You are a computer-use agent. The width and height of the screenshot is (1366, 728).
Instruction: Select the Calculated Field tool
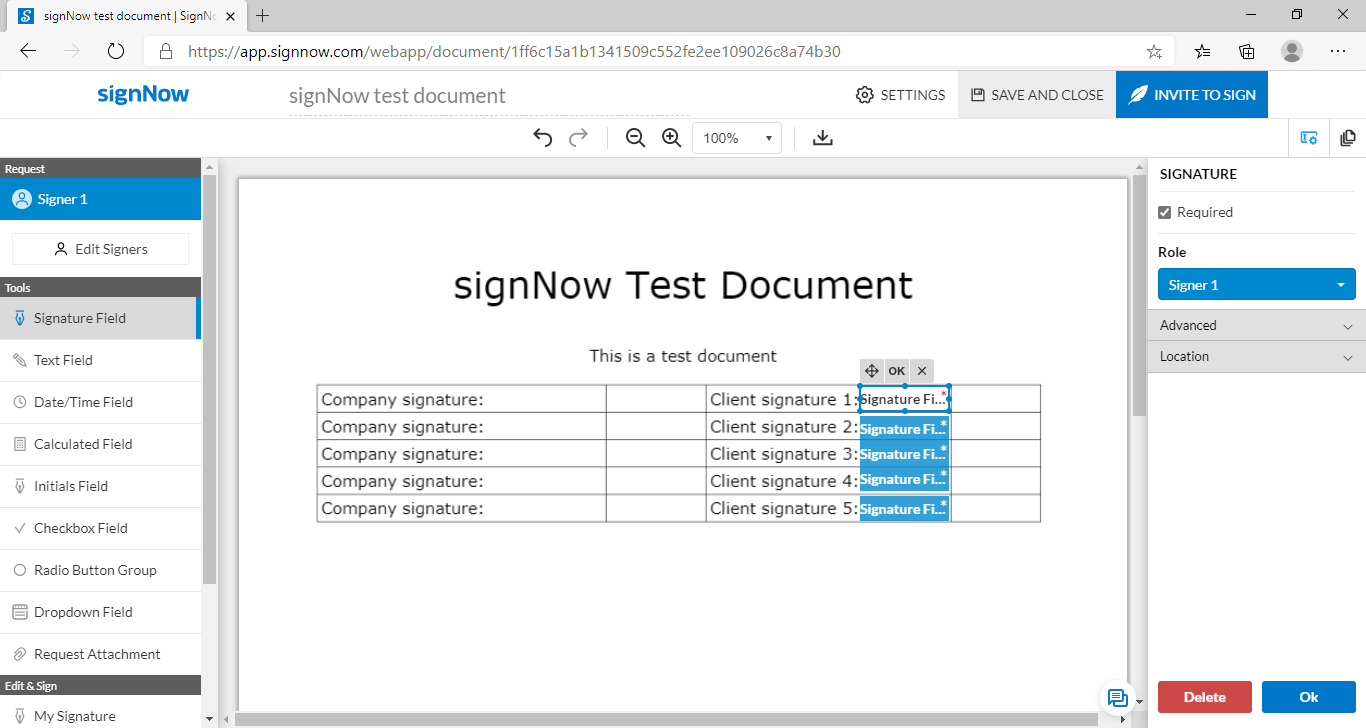pos(100,444)
